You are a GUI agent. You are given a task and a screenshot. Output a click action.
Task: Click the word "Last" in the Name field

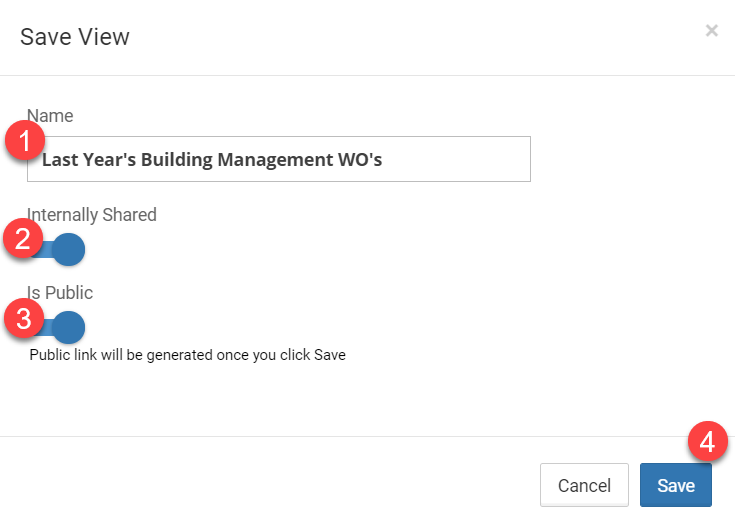coord(60,159)
